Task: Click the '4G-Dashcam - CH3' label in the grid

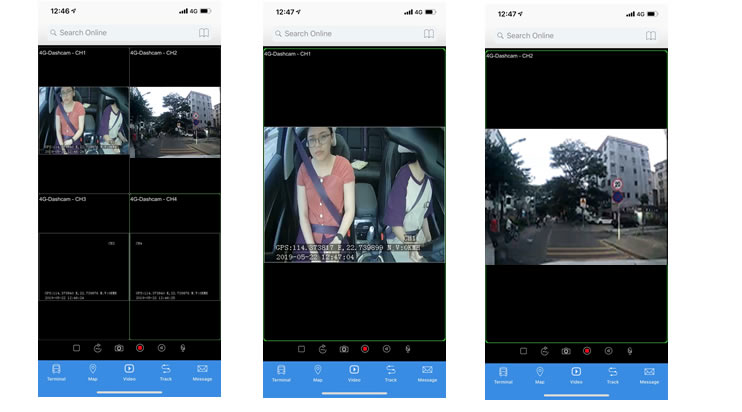Action: 62,199
